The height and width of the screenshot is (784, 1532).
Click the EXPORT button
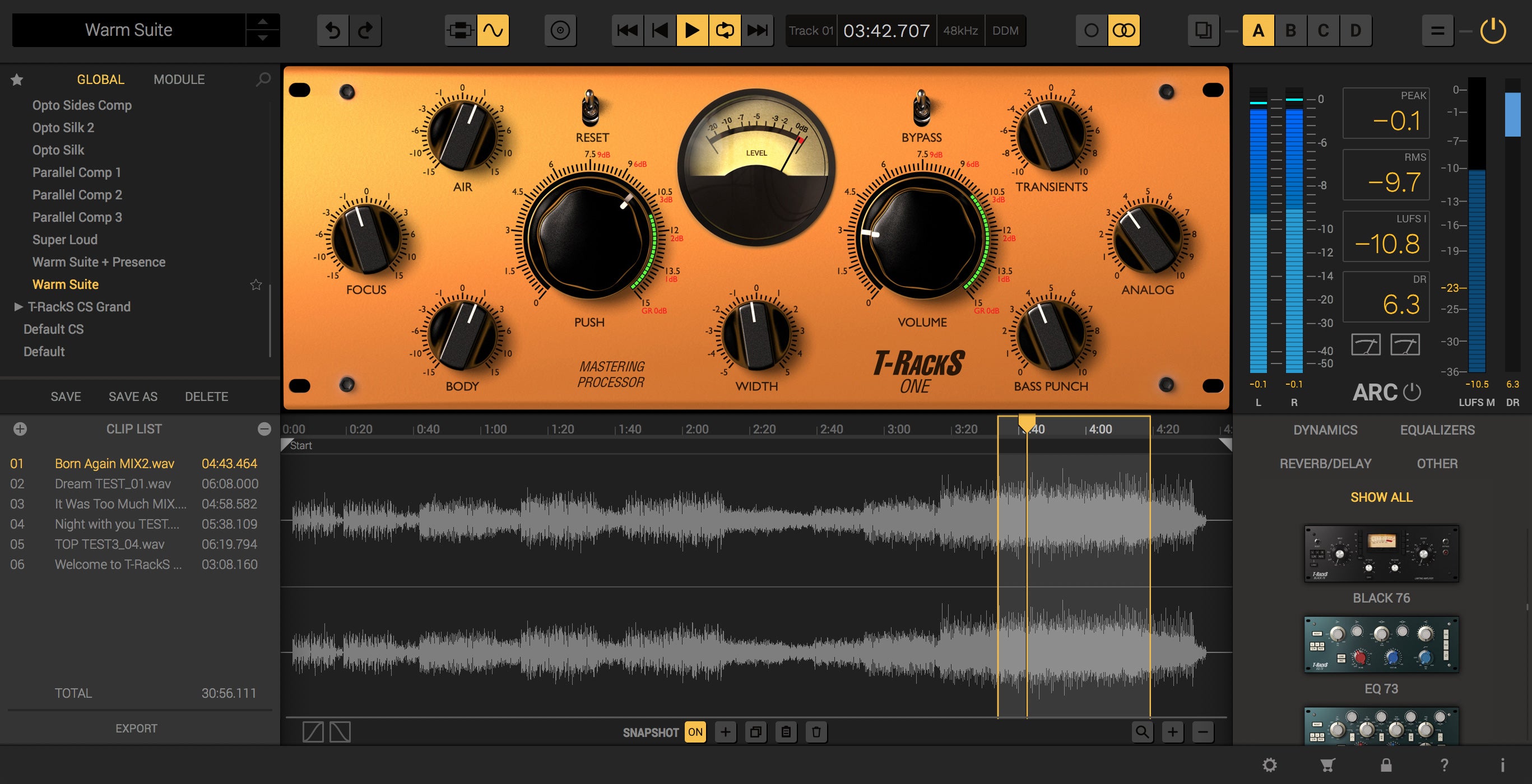136,728
